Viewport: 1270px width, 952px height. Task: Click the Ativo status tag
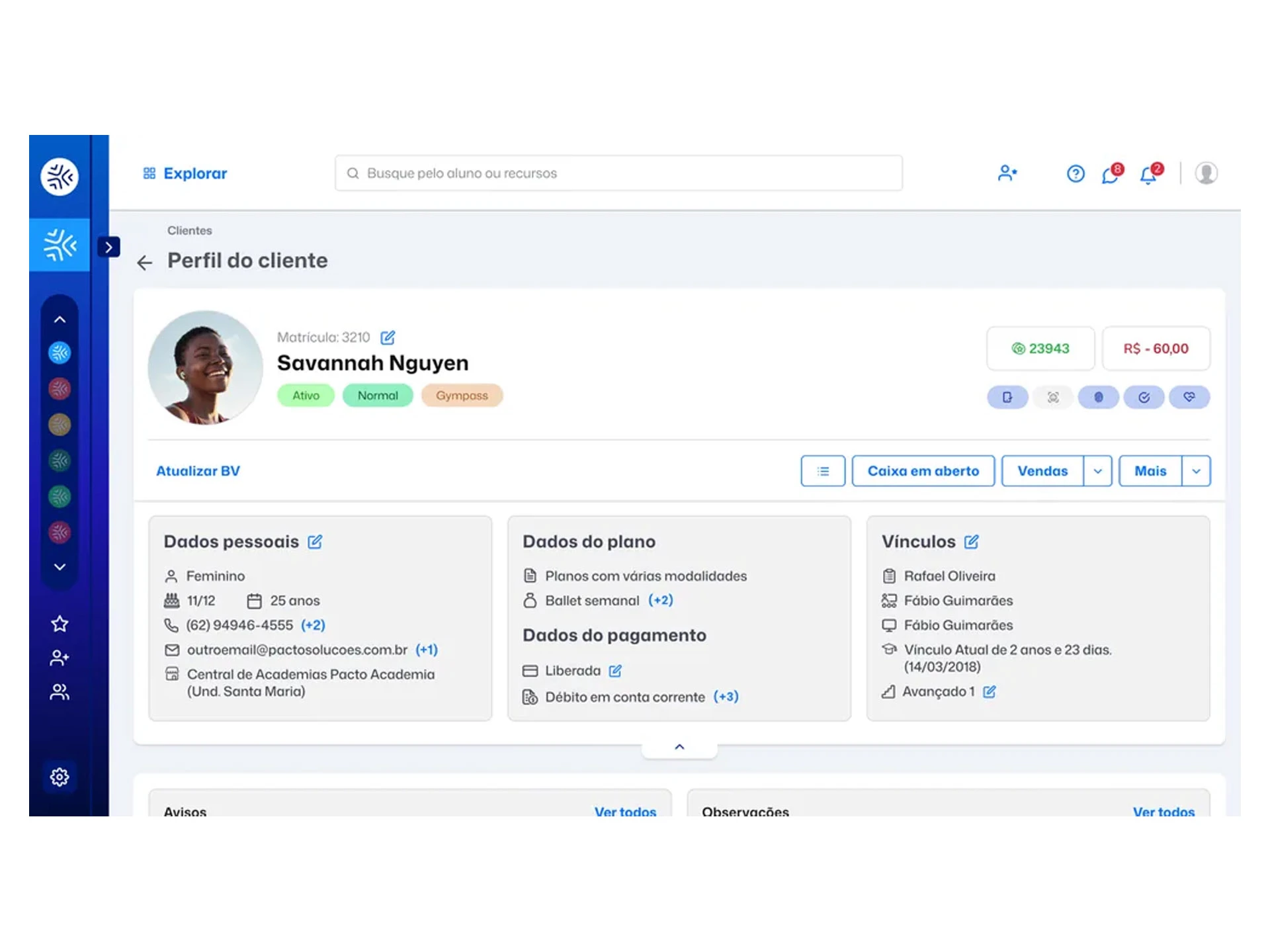click(306, 396)
